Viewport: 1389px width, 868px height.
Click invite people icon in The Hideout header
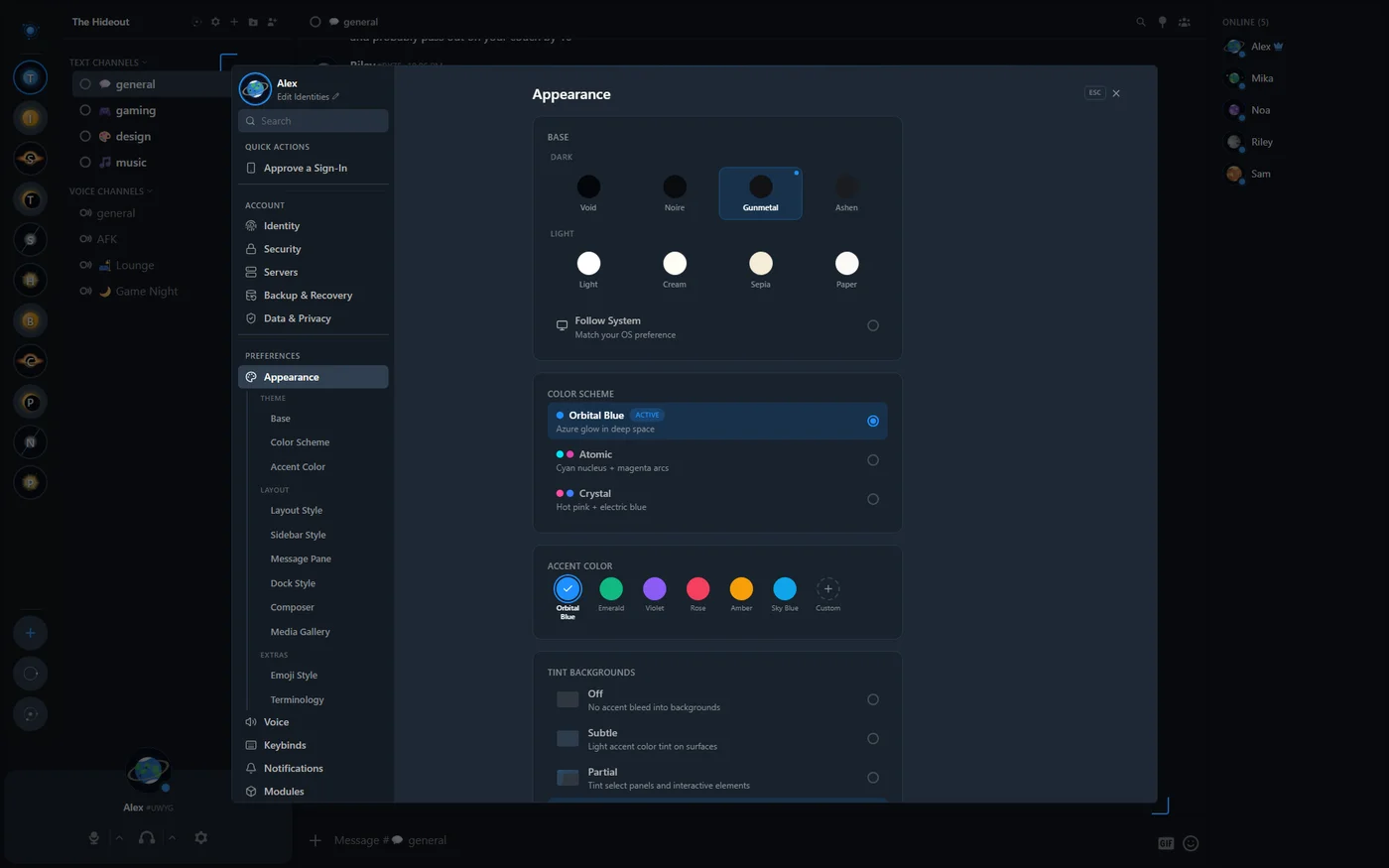click(x=272, y=22)
